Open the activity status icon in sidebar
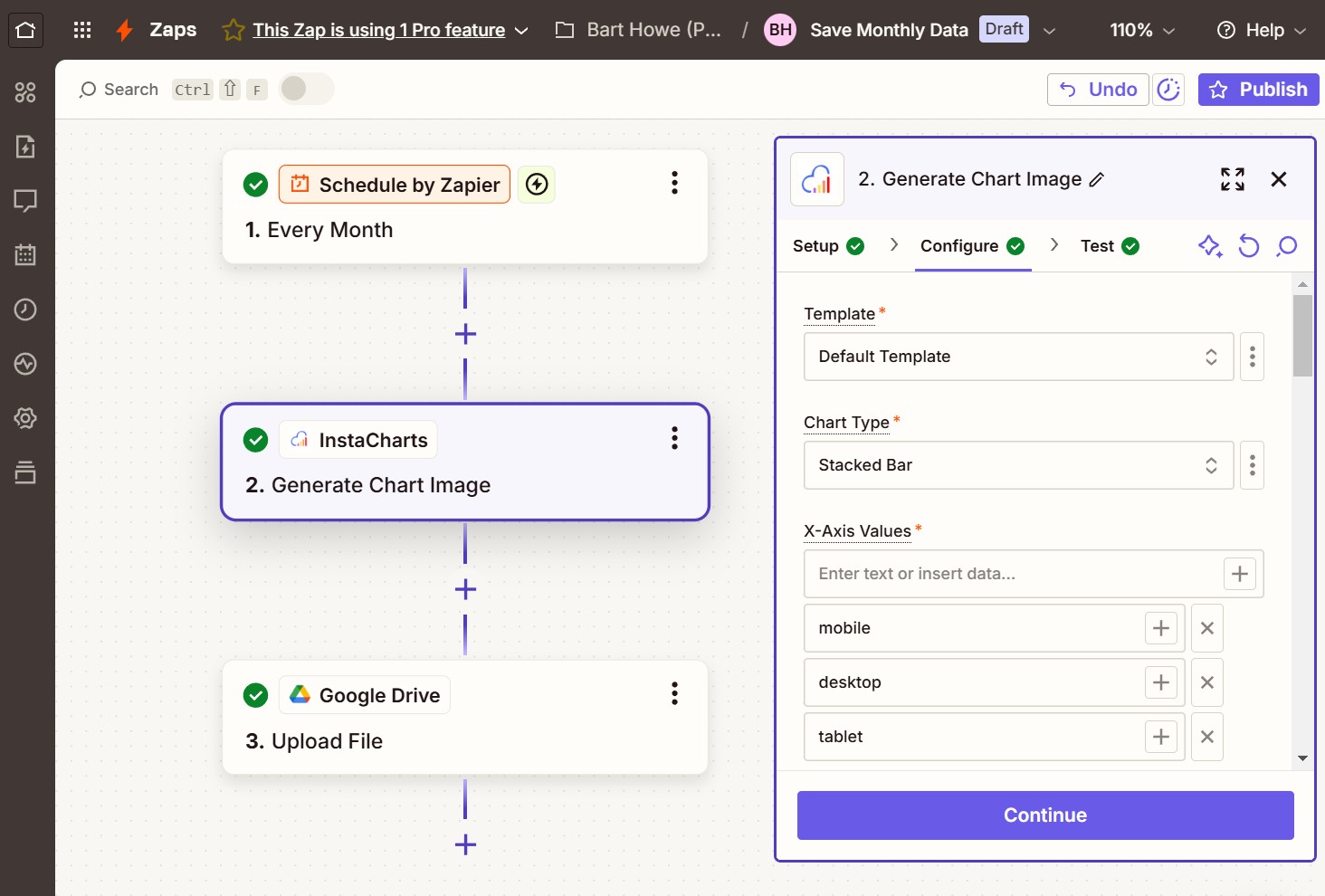This screenshot has height=896, width=1325. point(25,364)
